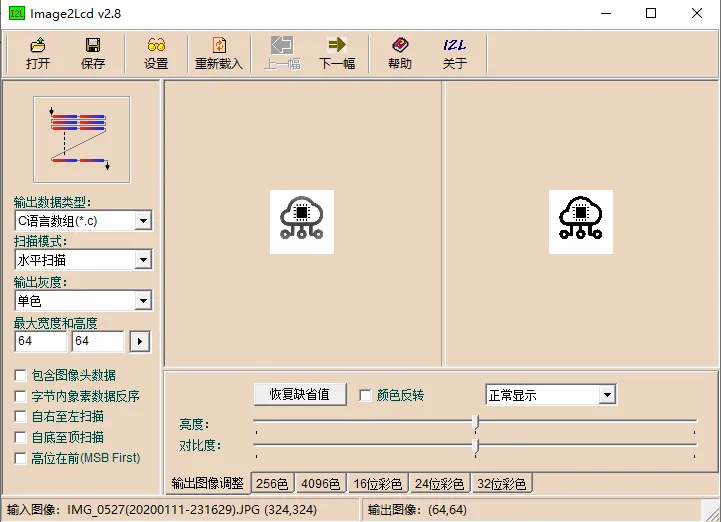Close the Image2Lcd window
721x522 pixels.
[697, 13]
